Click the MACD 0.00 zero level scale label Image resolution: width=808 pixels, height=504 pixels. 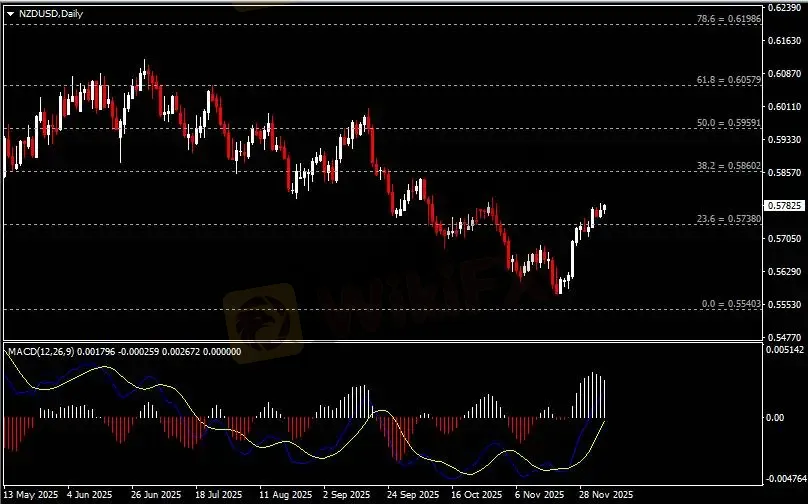[x=775, y=418]
